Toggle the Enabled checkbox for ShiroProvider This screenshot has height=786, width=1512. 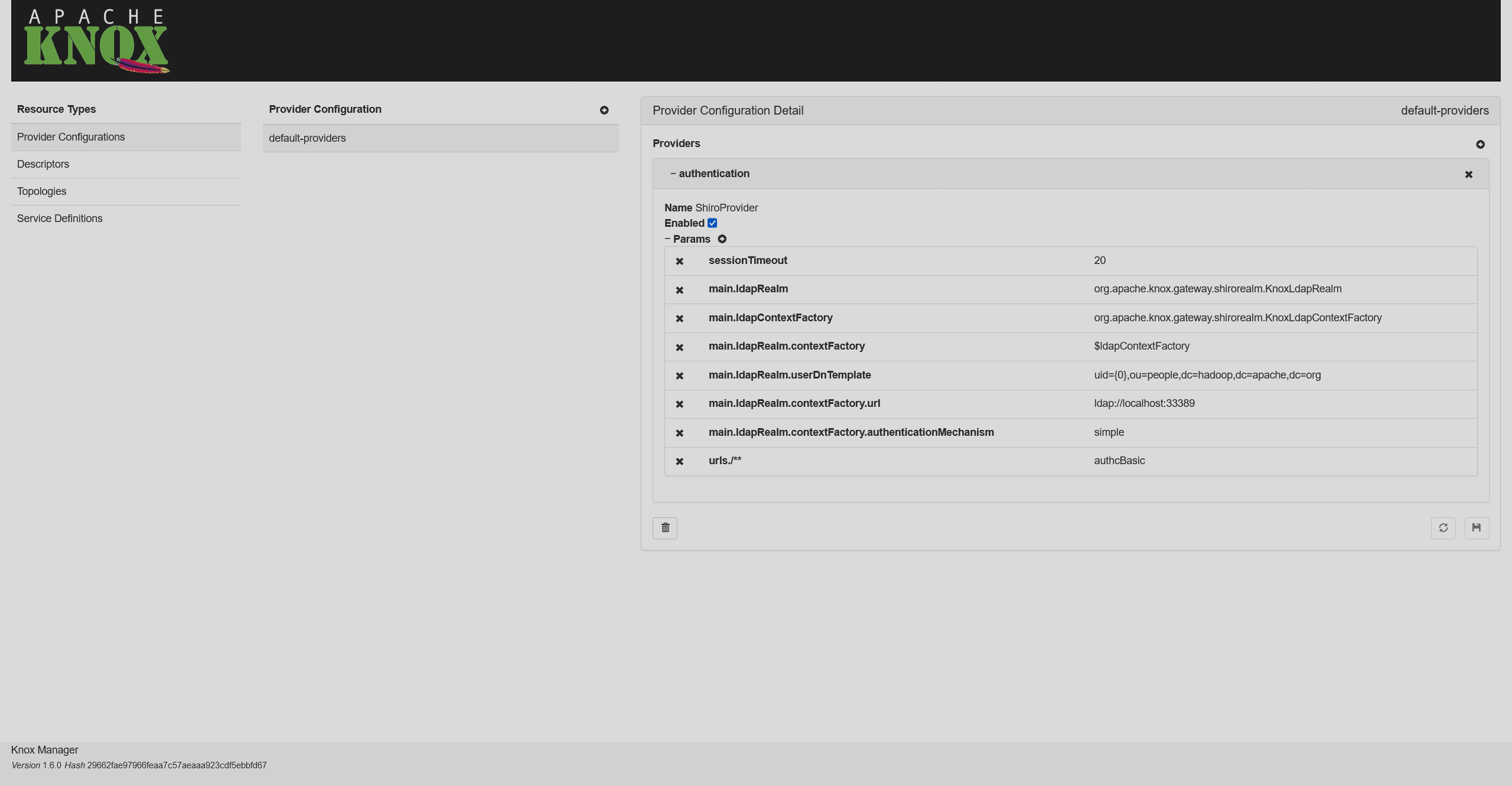coord(712,223)
